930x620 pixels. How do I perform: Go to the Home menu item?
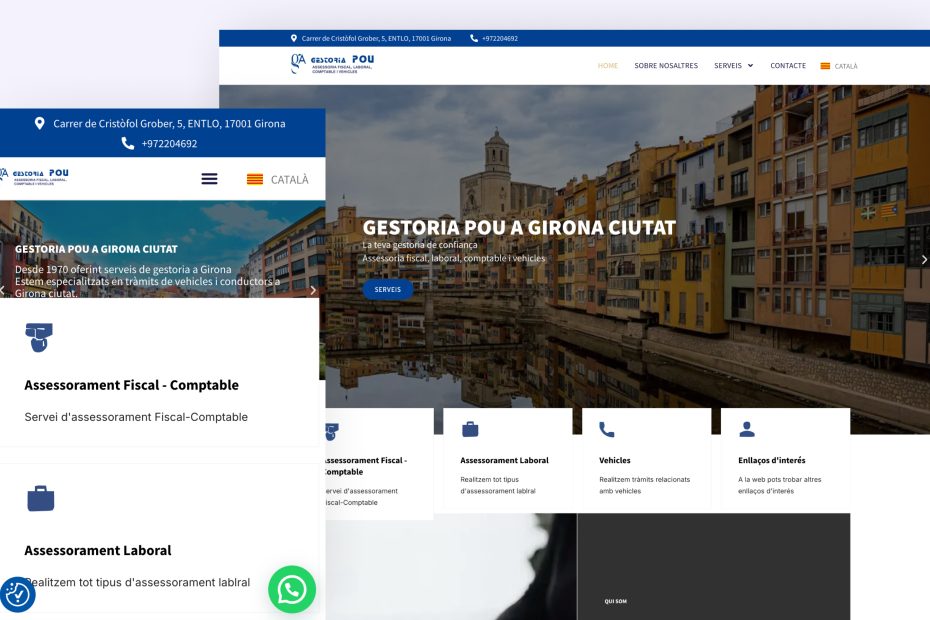(x=608, y=66)
